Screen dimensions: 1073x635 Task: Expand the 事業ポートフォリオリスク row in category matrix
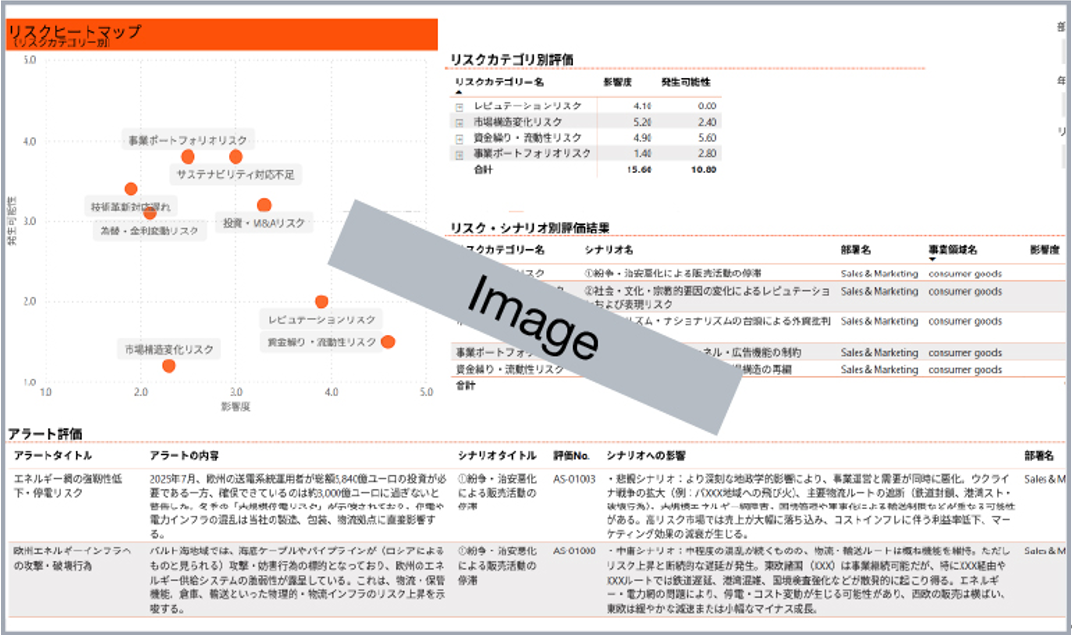pos(460,154)
